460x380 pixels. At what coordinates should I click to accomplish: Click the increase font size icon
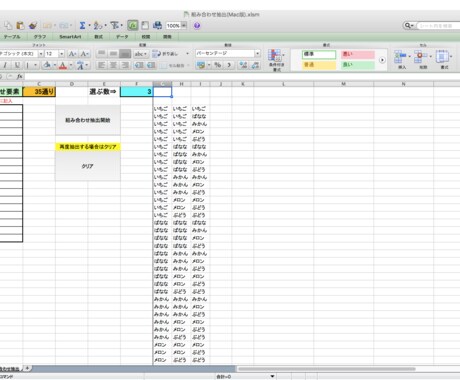pyautogui.click(x=72, y=54)
